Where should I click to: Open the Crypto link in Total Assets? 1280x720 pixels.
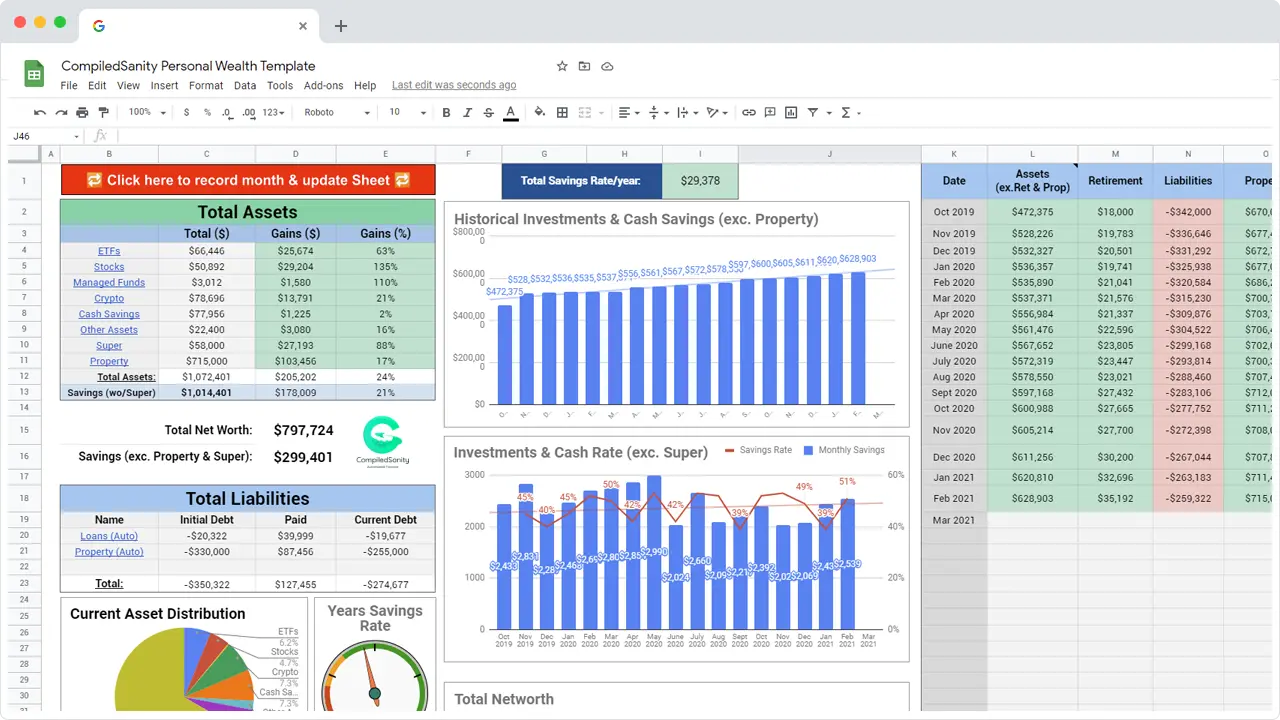pos(109,299)
